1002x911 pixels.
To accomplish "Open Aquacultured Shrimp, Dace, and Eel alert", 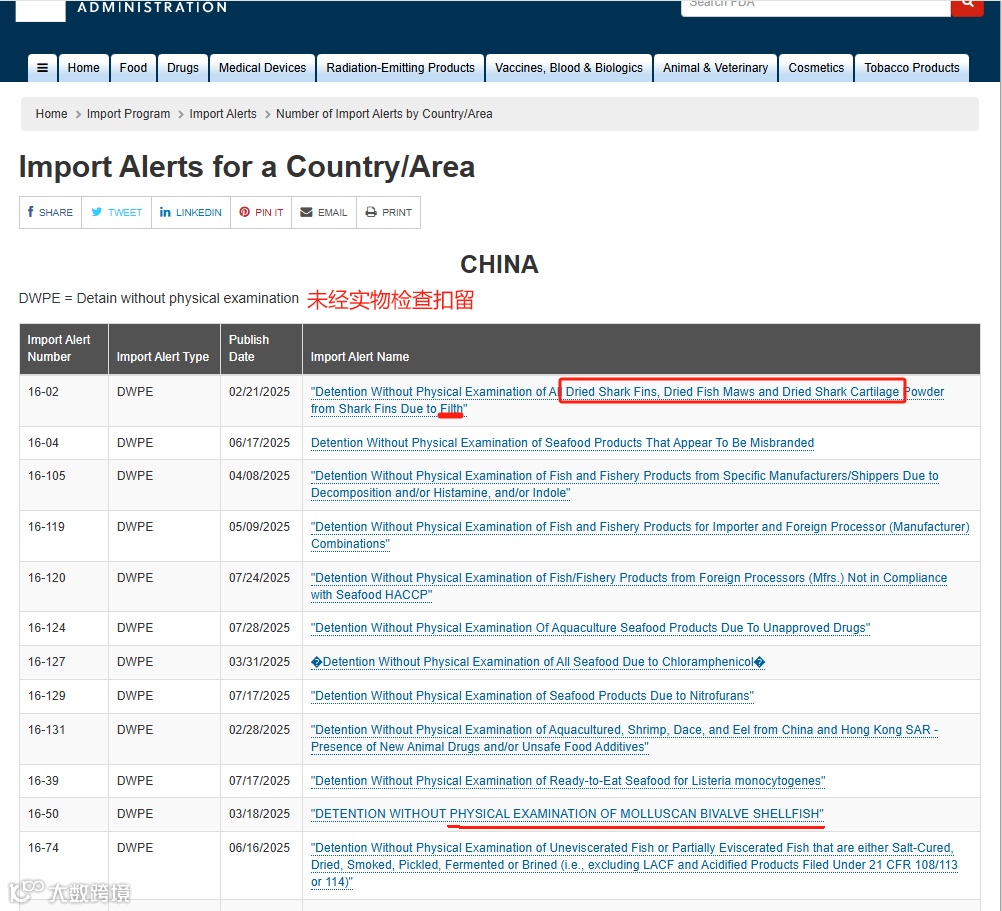I will pos(624,738).
